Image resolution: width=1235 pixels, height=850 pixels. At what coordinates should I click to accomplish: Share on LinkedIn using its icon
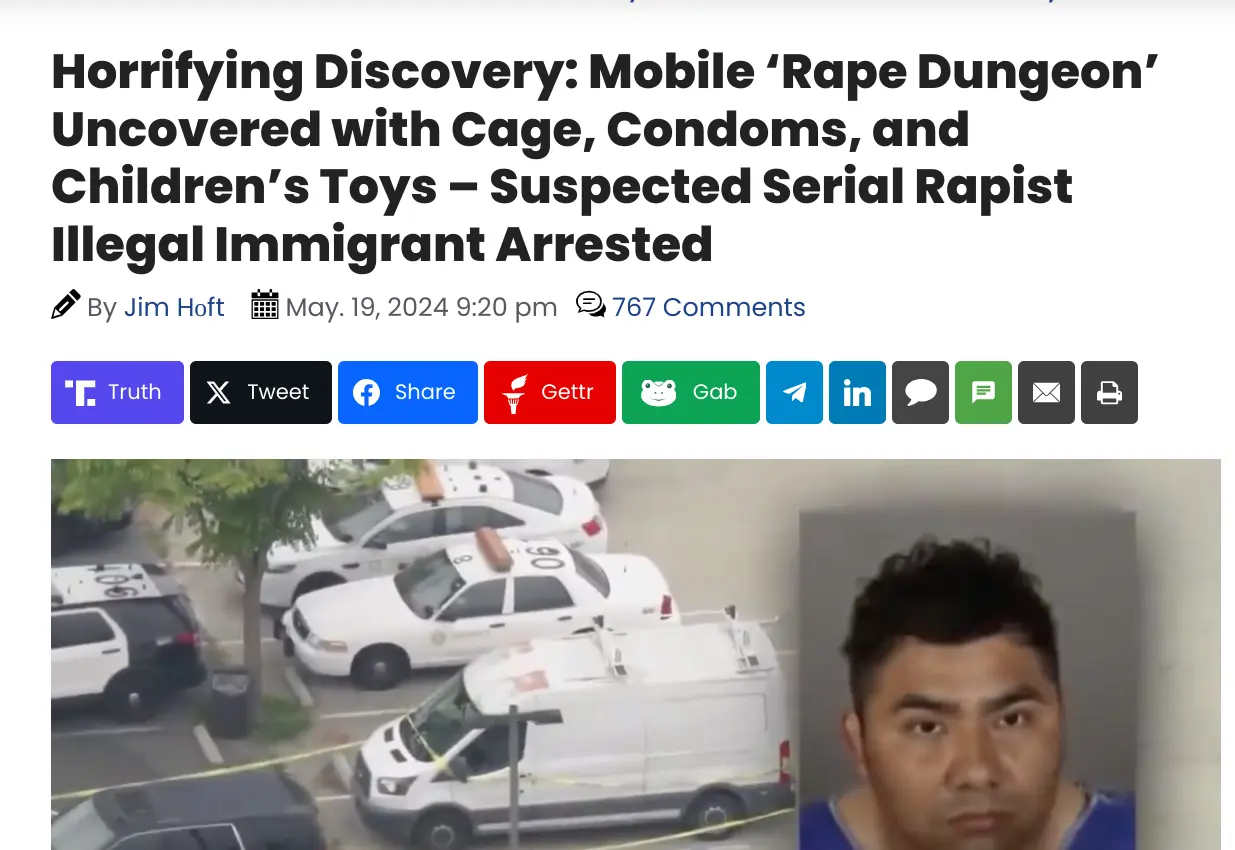857,392
